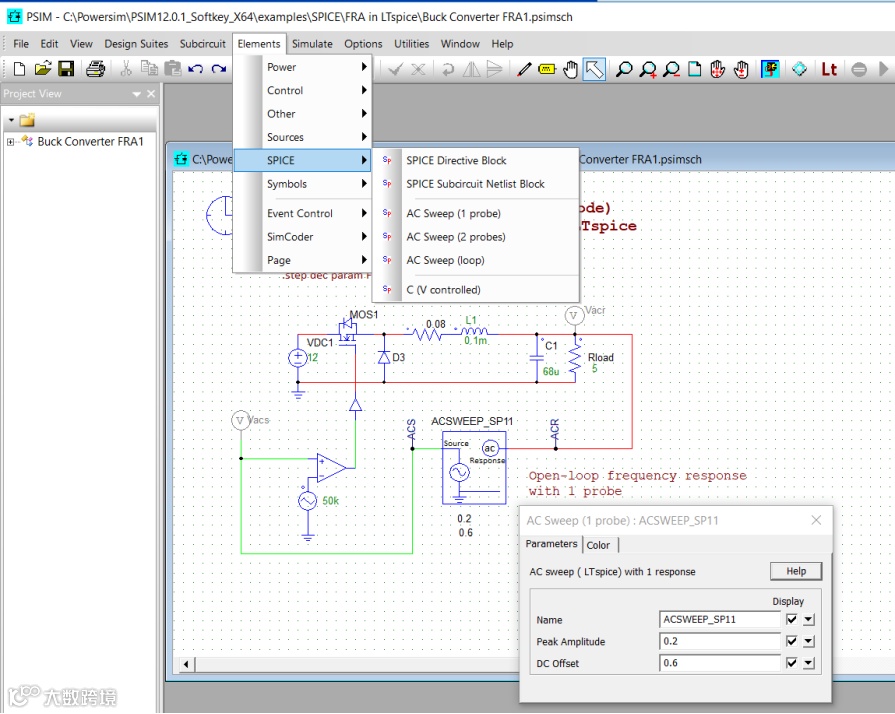Open display dropdown next to Name field
The height and width of the screenshot is (714, 895).
click(808, 619)
